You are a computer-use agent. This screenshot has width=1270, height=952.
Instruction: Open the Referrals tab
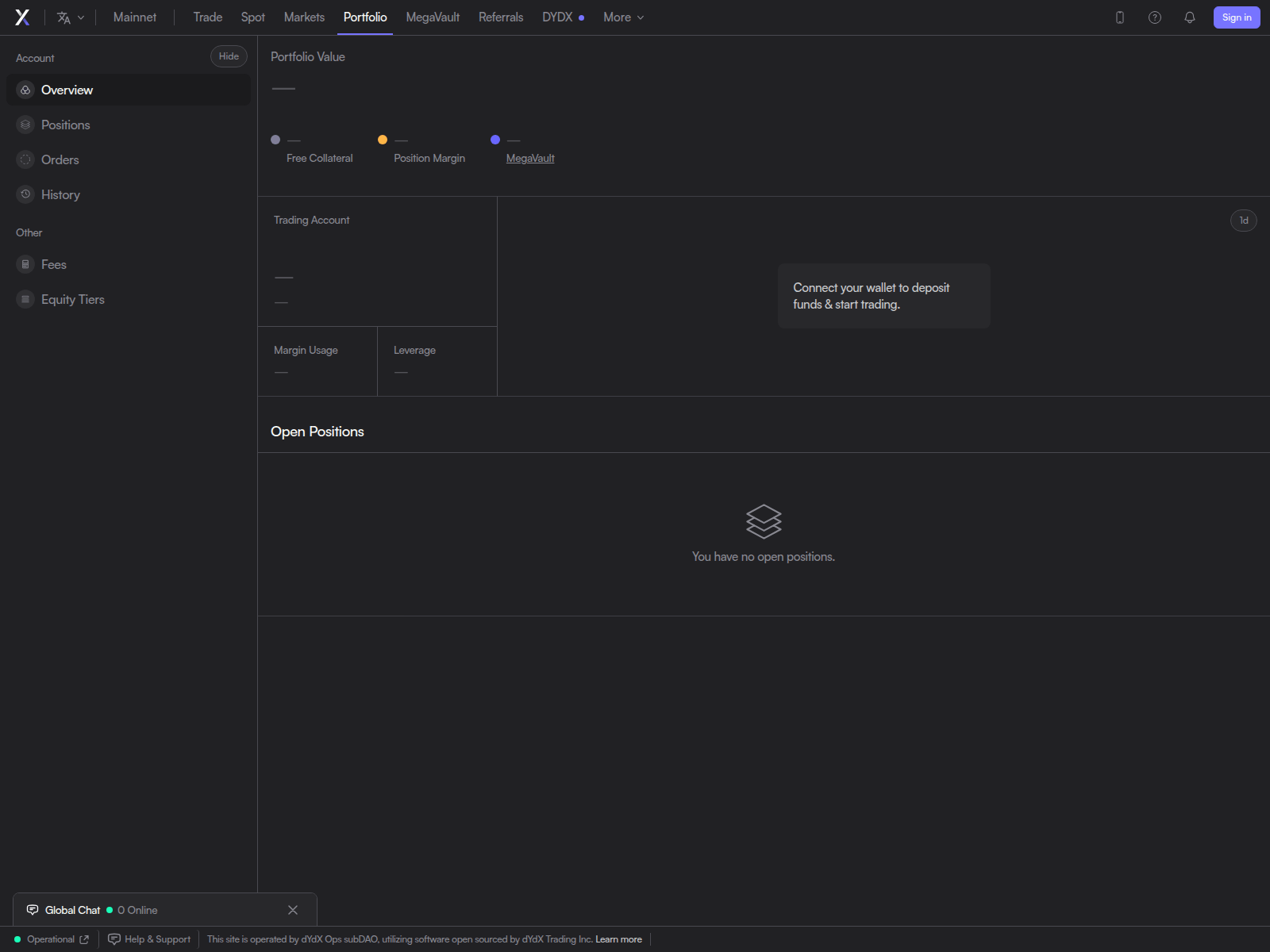(501, 17)
